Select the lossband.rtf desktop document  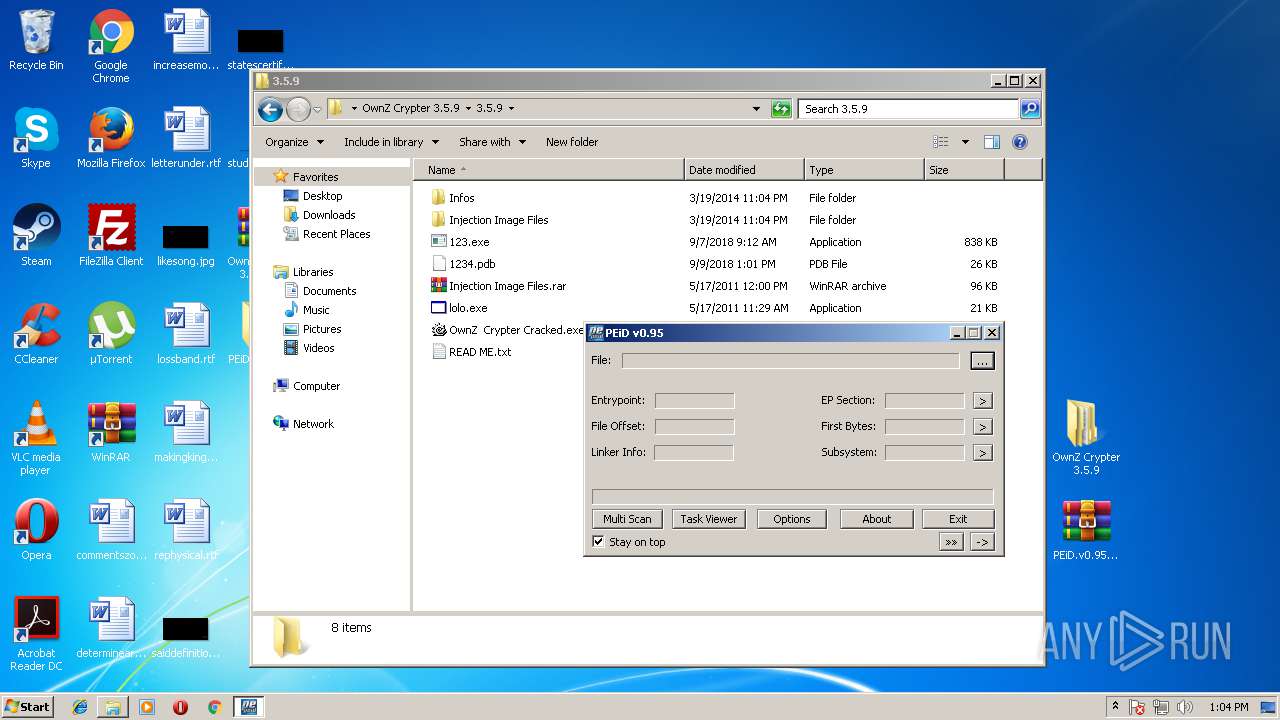click(x=186, y=334)
